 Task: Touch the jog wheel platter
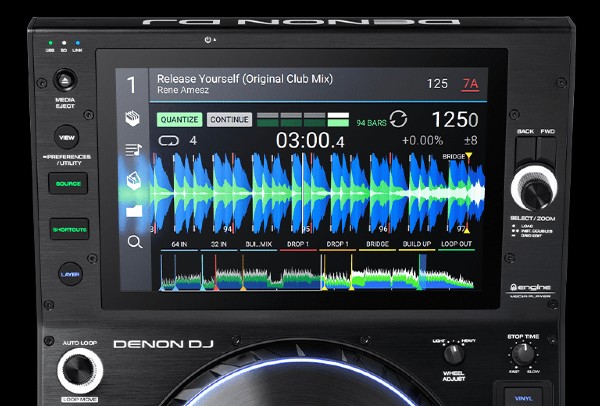(x=301, y=383)
